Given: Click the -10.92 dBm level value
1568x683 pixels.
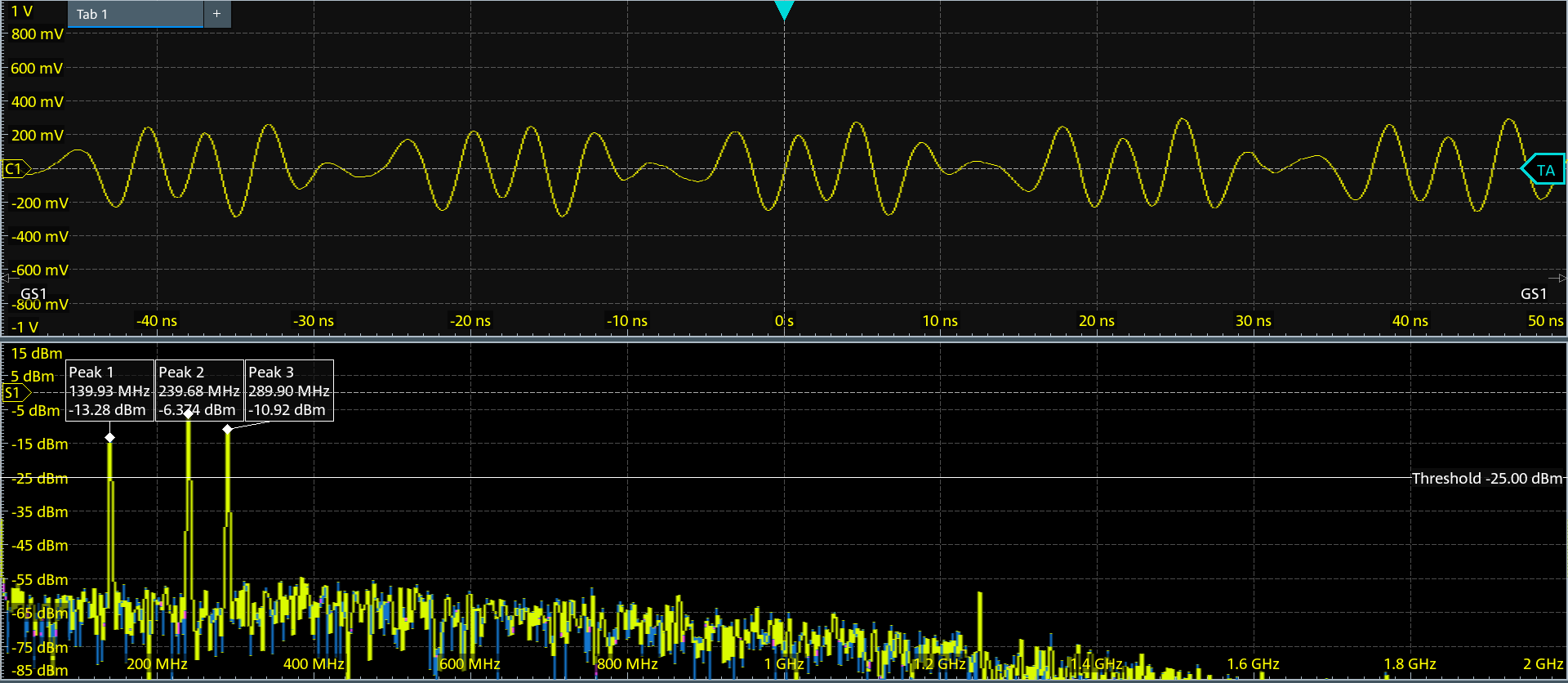Looking at the screenshot, I should click(287, 410).
